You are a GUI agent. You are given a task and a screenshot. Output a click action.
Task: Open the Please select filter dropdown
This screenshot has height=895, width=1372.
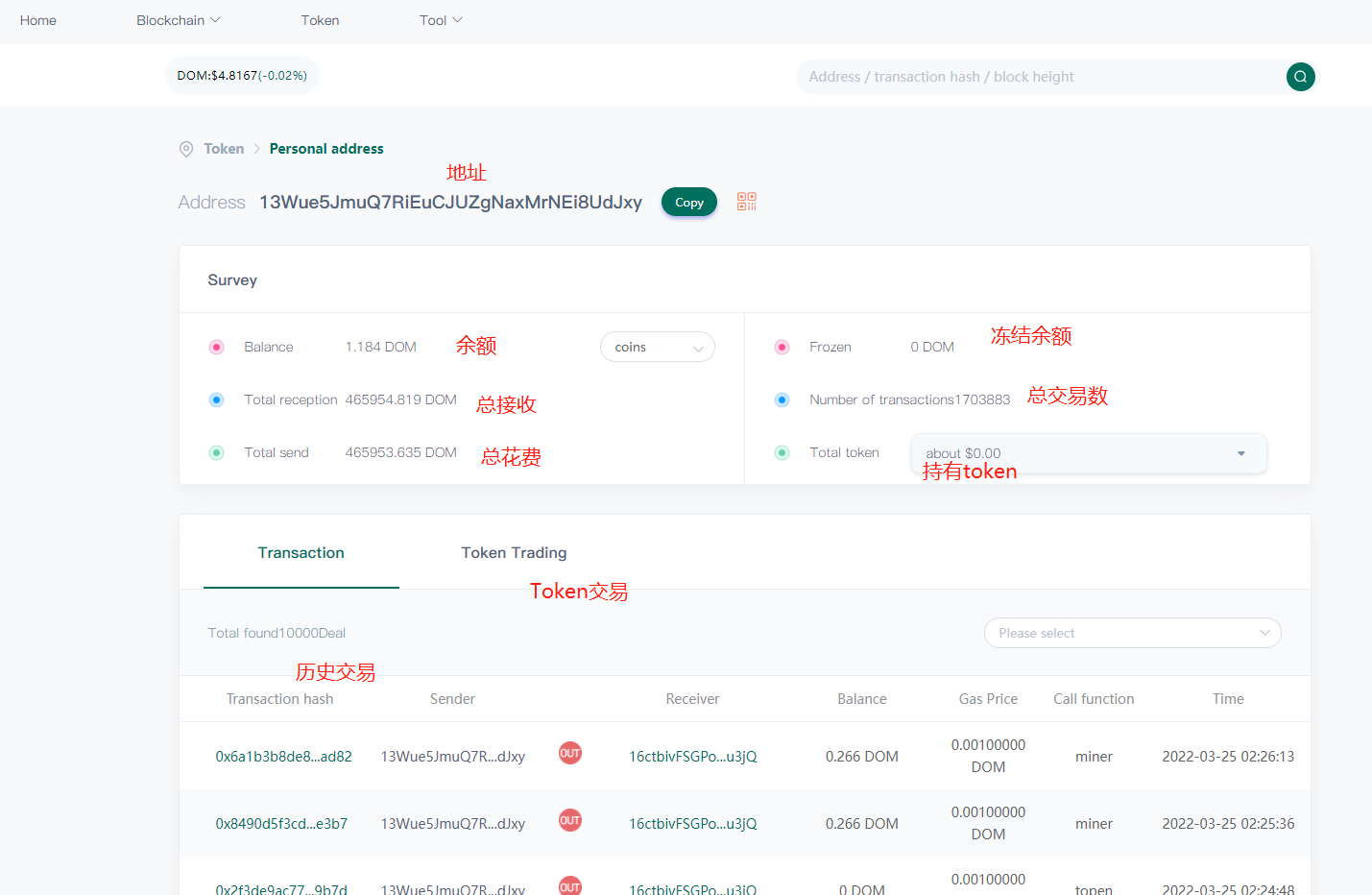[x=1132, y=633]
